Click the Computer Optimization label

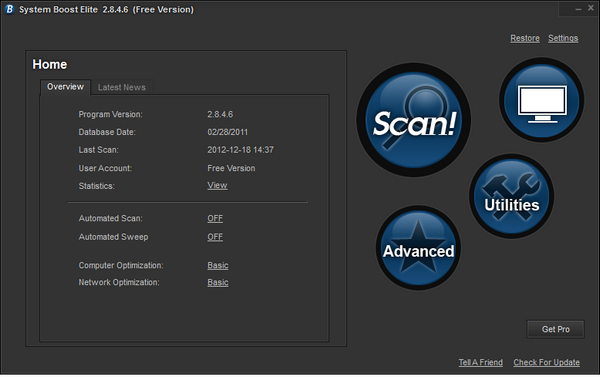[x=121, y=265]
